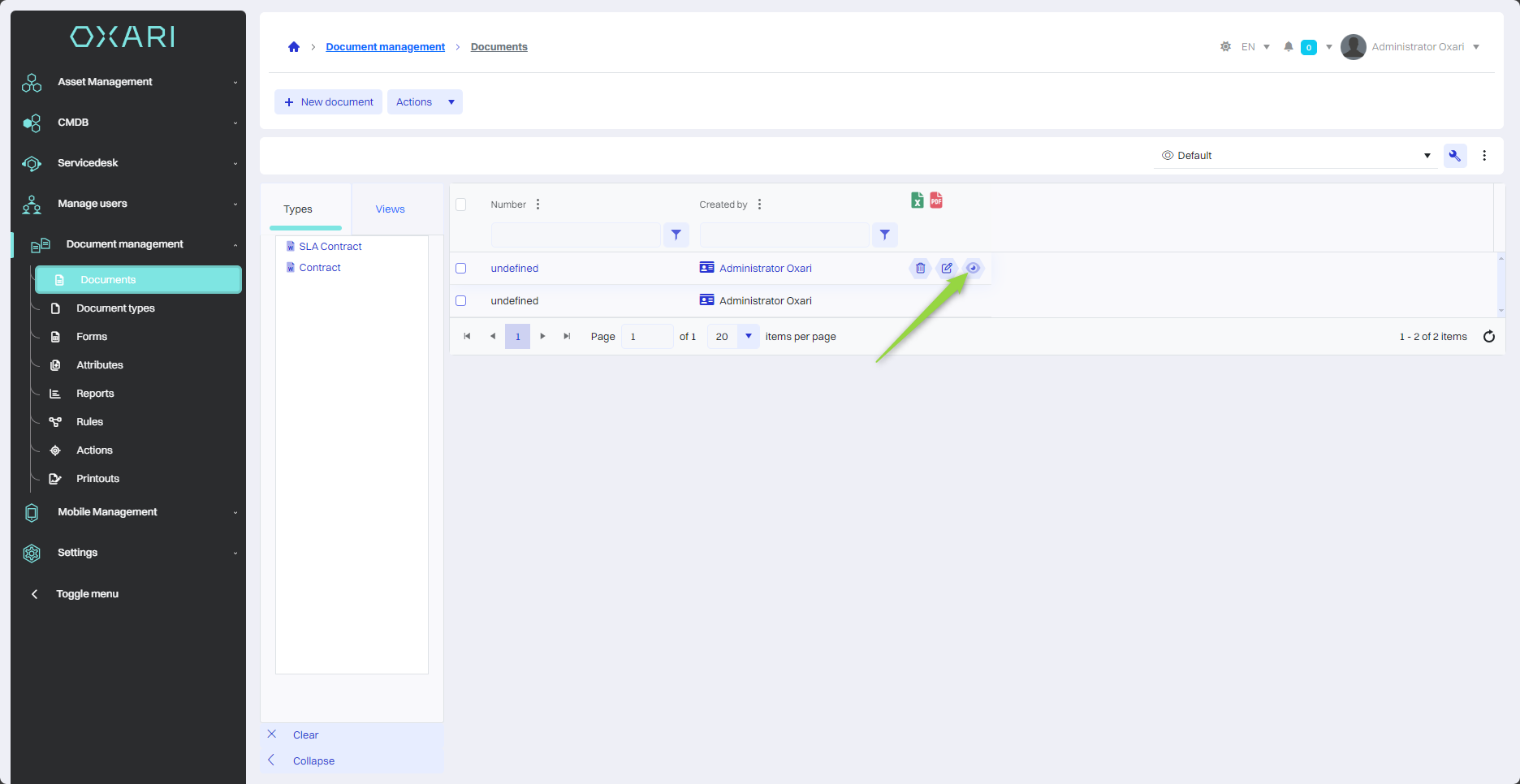Check the second document row checkbox
The width and height of the screenshot is (1520, 784).
pos(461,301)
